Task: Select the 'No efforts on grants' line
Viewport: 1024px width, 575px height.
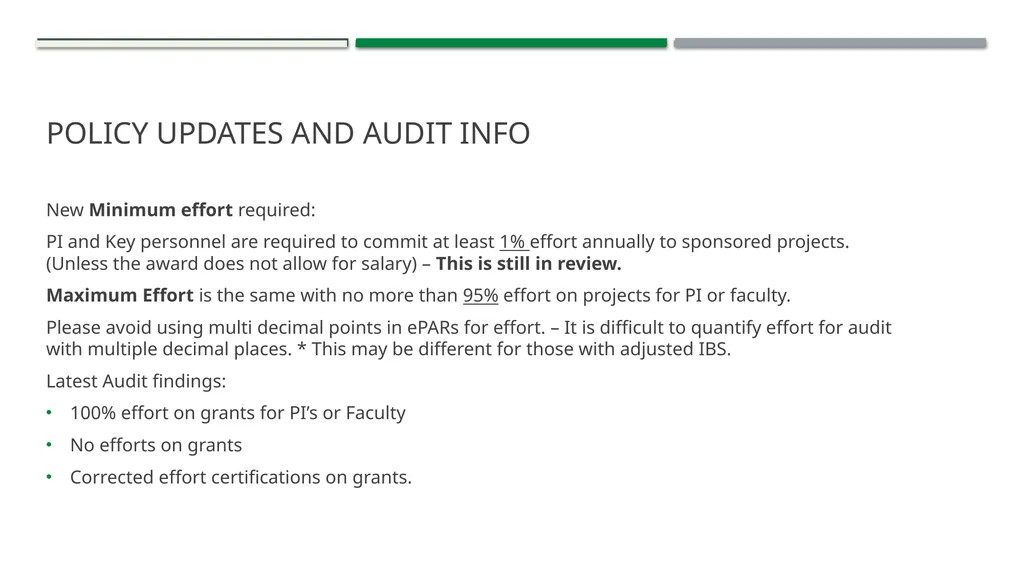Action: pyautogui.click(x=156, y=445)
